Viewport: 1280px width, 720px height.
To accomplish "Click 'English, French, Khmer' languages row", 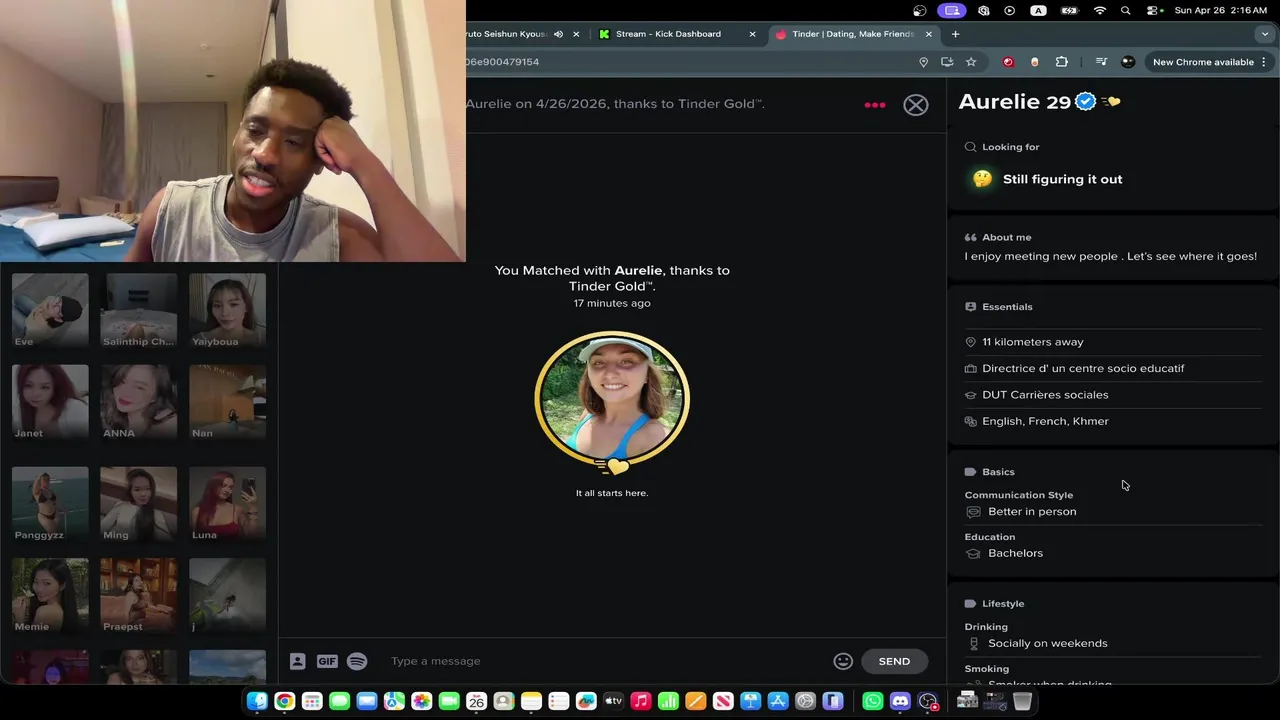I will (x=1112, y=421).
